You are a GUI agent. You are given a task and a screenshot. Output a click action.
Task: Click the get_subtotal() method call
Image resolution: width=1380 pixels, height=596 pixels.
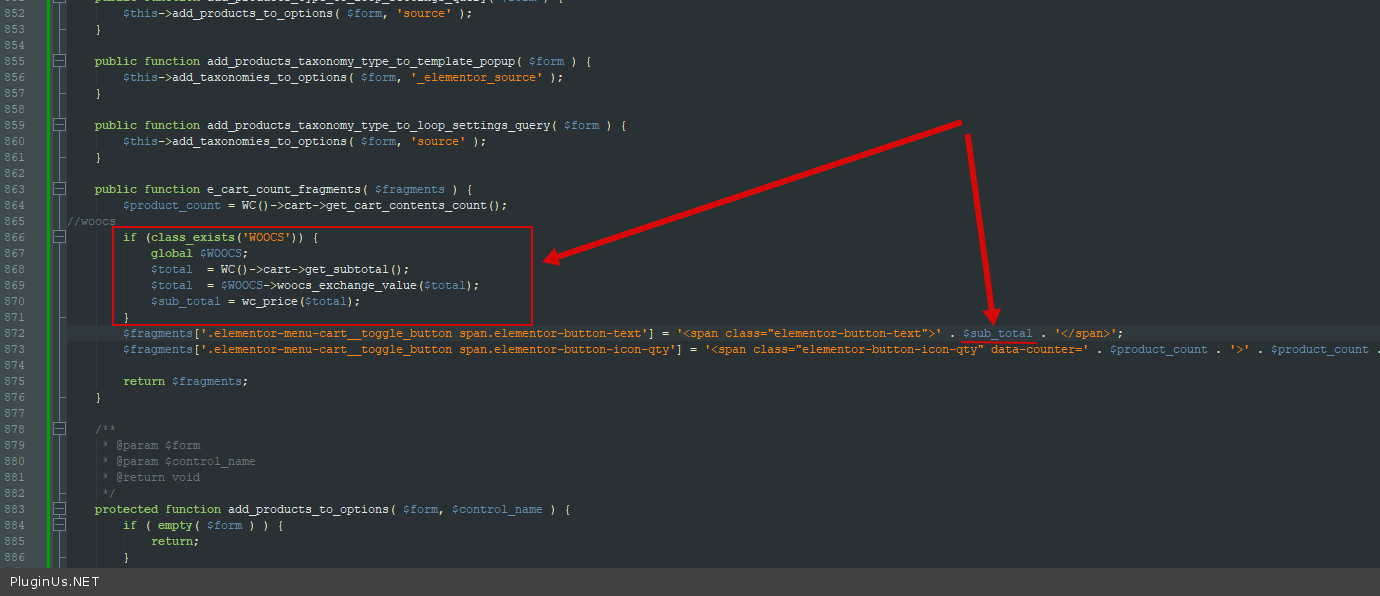(357, 269)
